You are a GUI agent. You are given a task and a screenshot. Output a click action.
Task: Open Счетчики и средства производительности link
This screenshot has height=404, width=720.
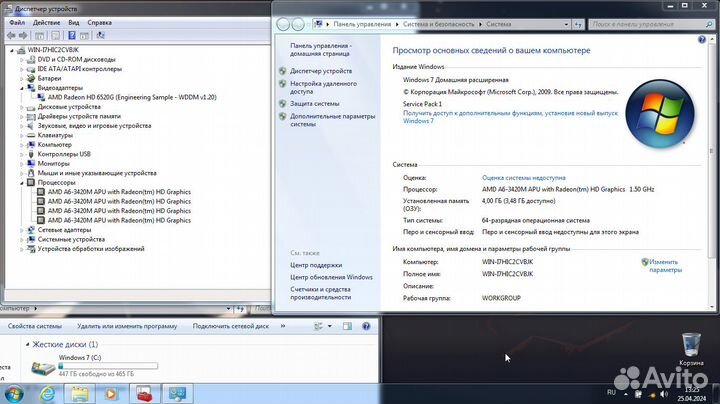tap(321, 293)
